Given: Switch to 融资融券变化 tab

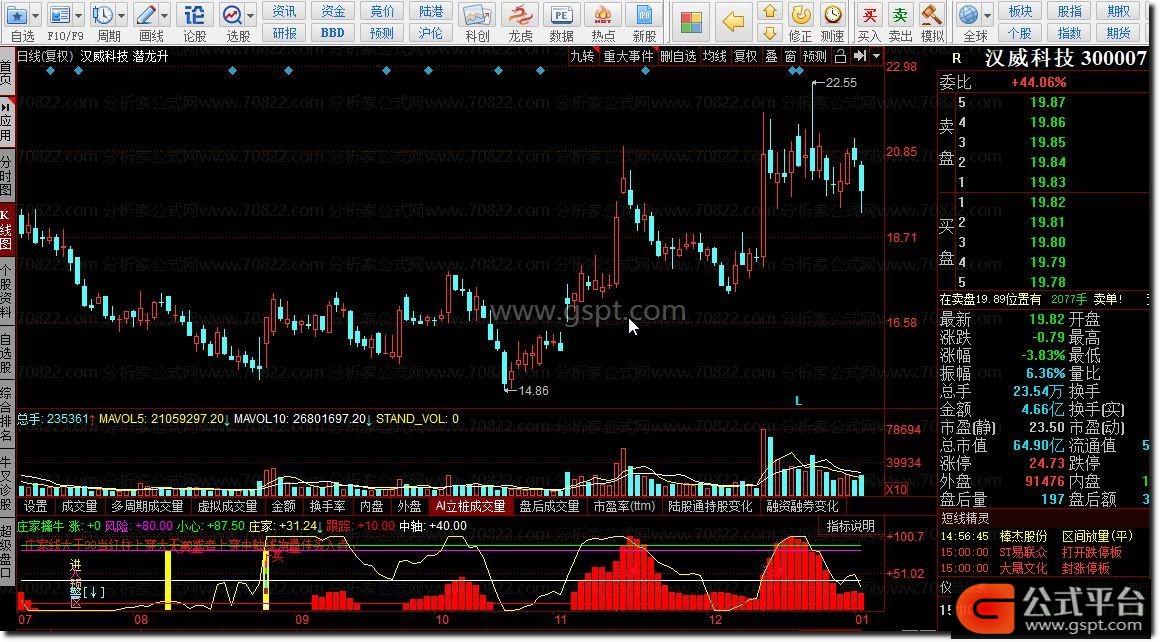Looking at the screenshot, I should [x=803, y=506].
